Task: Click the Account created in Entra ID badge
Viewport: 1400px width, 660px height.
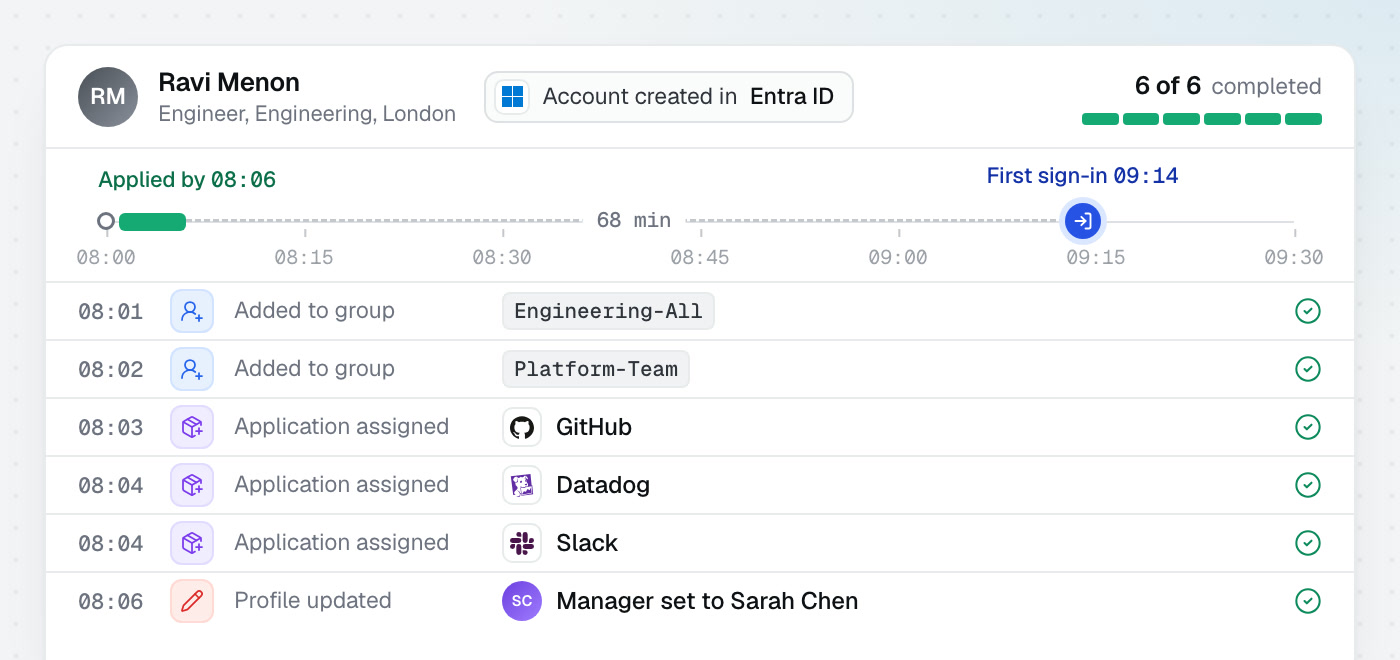Action: pos(669,97)
